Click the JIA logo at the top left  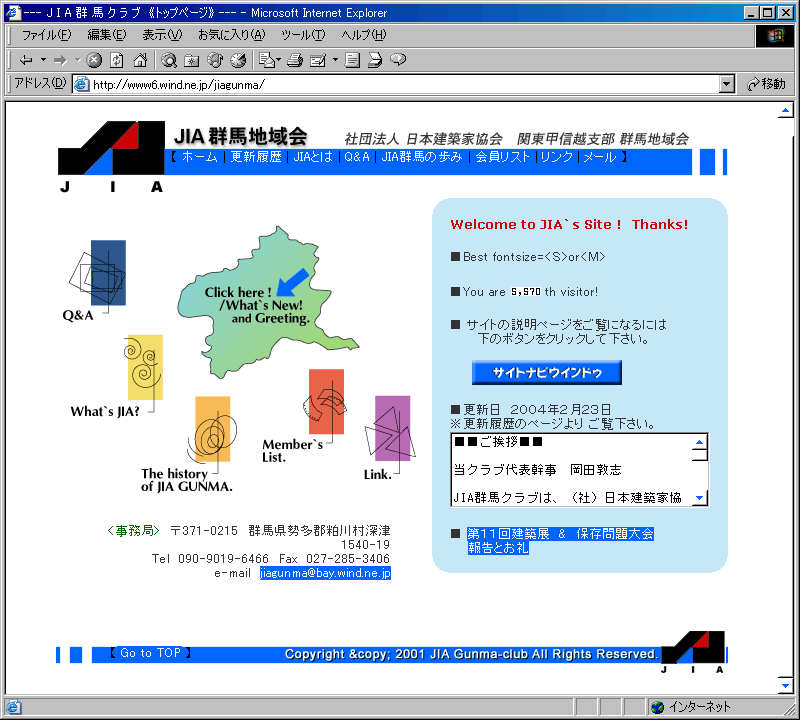pyautogui.click(x=111, y=156)
